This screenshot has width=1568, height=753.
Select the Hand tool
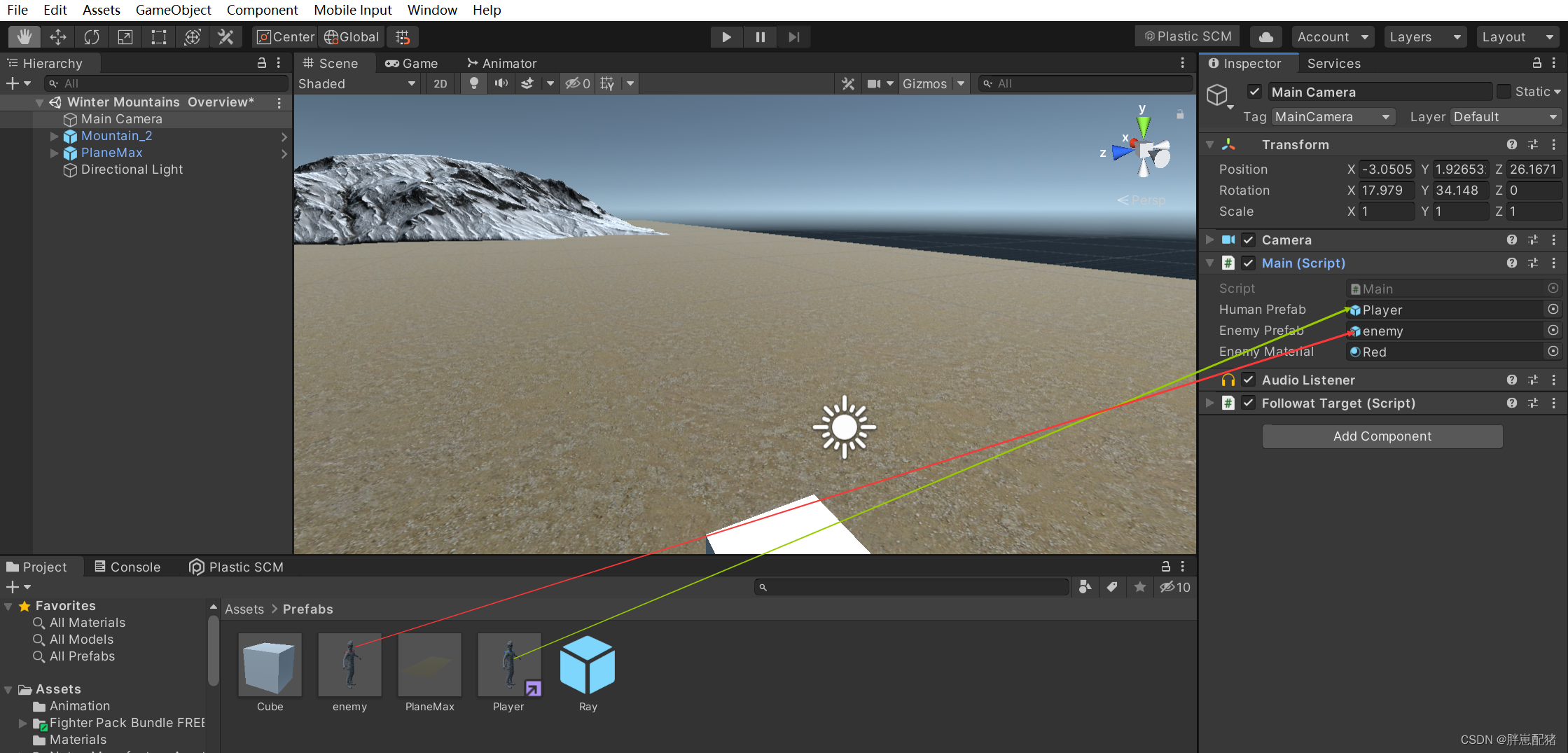(x=24, y=36)
